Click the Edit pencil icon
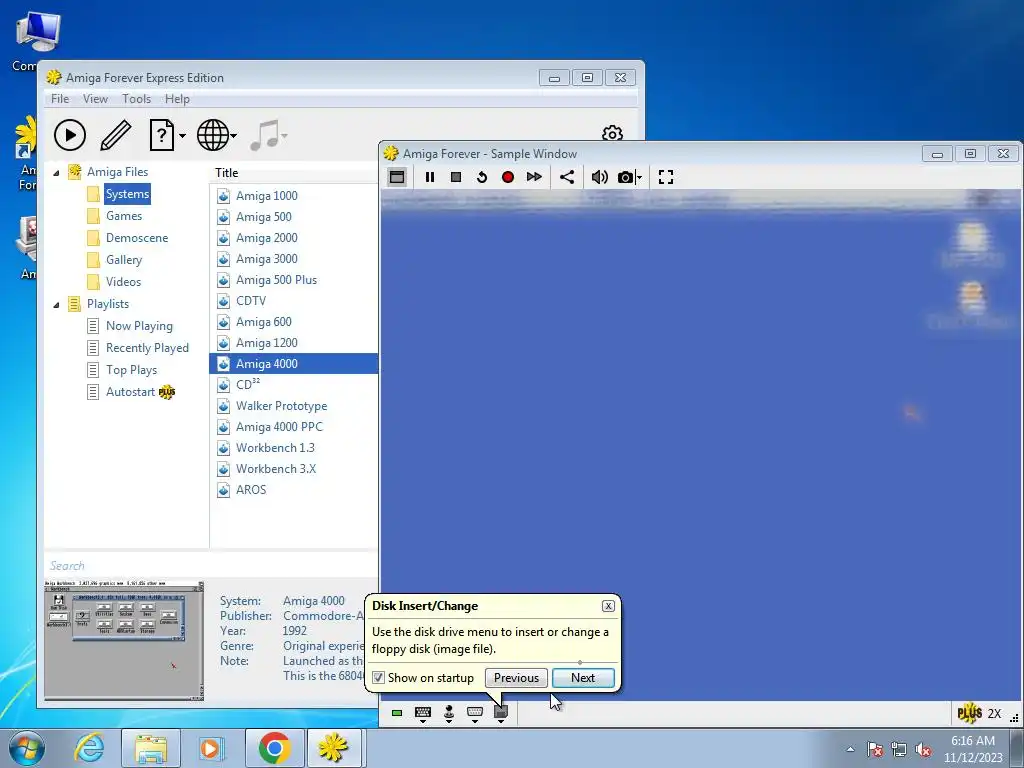The height and width of the screenshot is (768, 1024). (x=116, y=135)
